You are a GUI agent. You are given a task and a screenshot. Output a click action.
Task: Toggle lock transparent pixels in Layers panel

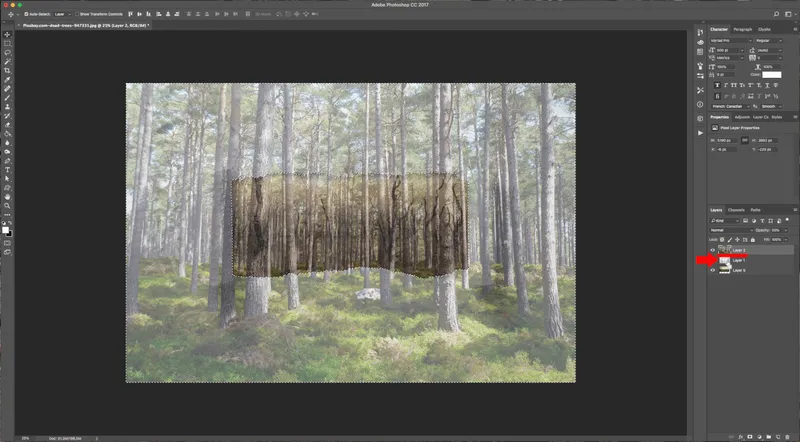(x=722, y=239)
